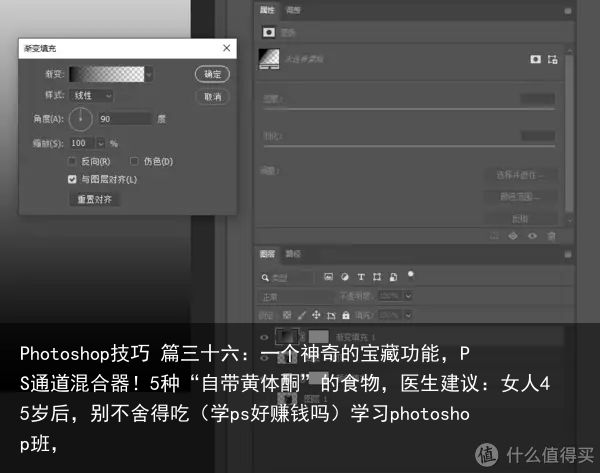Click 选择并遮住 button in Properties
600x473 pixels.
click(520, 175)
